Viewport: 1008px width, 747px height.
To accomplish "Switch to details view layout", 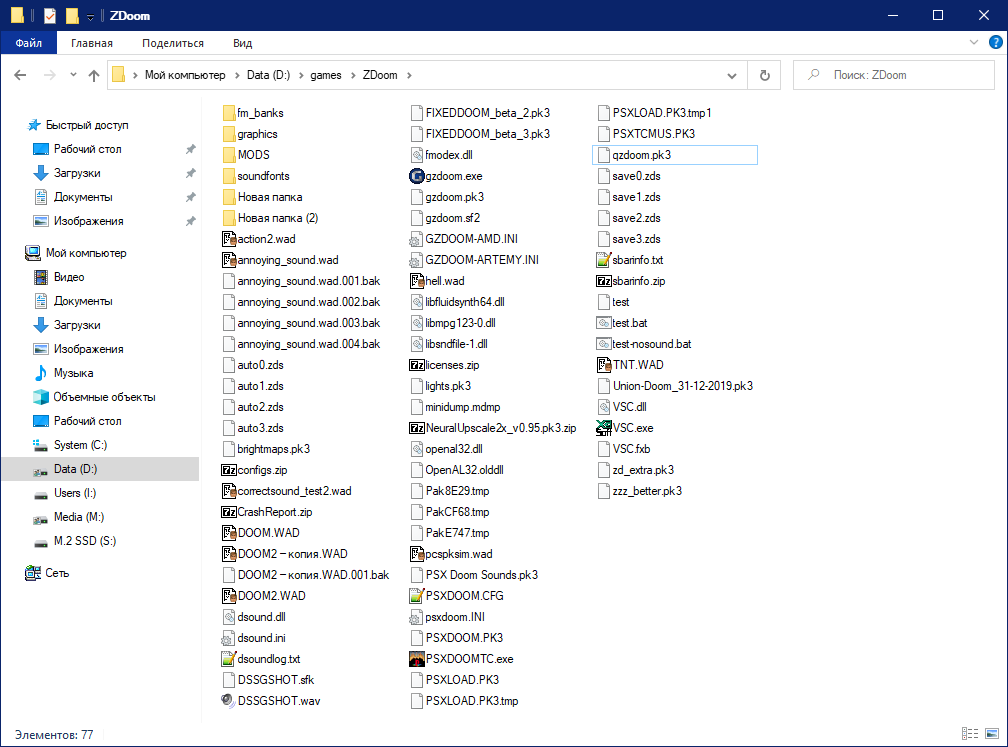I will (x=970, y=734).
